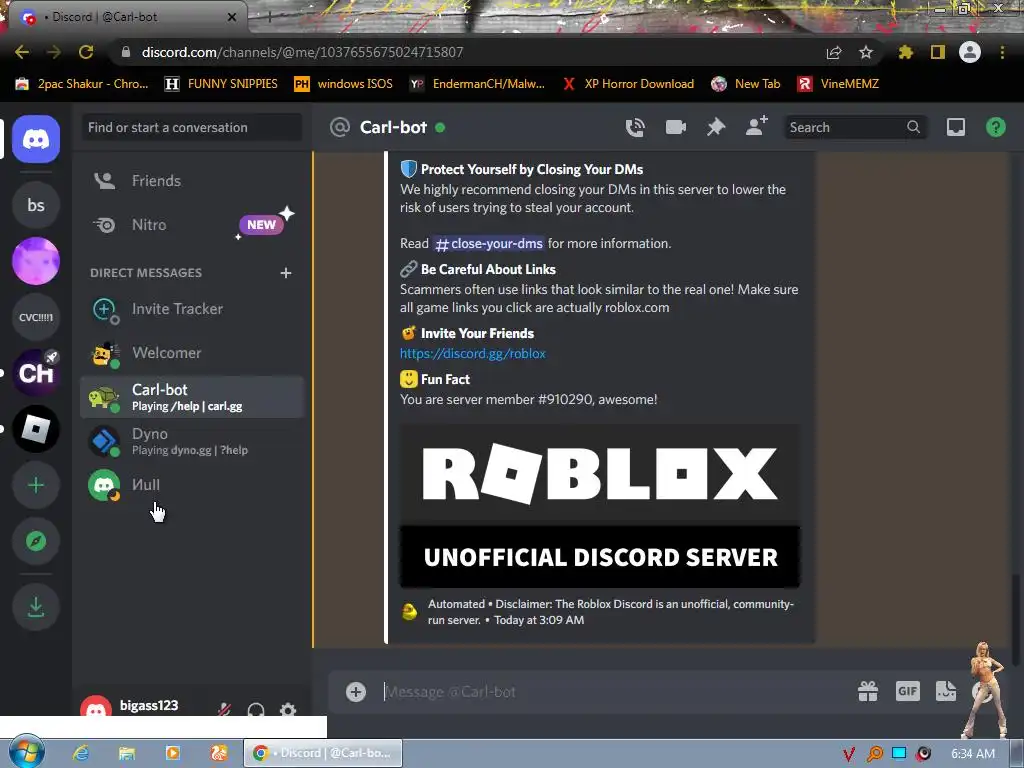The height and width of the screenshot is (768, 1024).
Task: Click the Chrome address bar URL
Action: (x=302, y=52)
